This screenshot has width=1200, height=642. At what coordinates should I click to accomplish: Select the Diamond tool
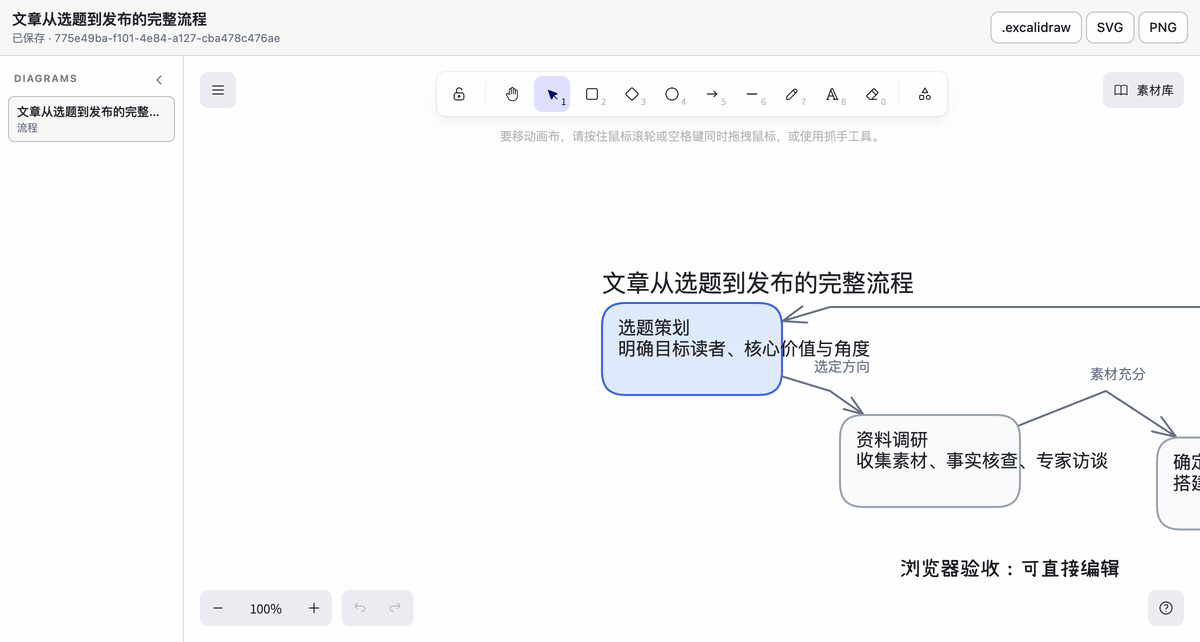(632, 94)
